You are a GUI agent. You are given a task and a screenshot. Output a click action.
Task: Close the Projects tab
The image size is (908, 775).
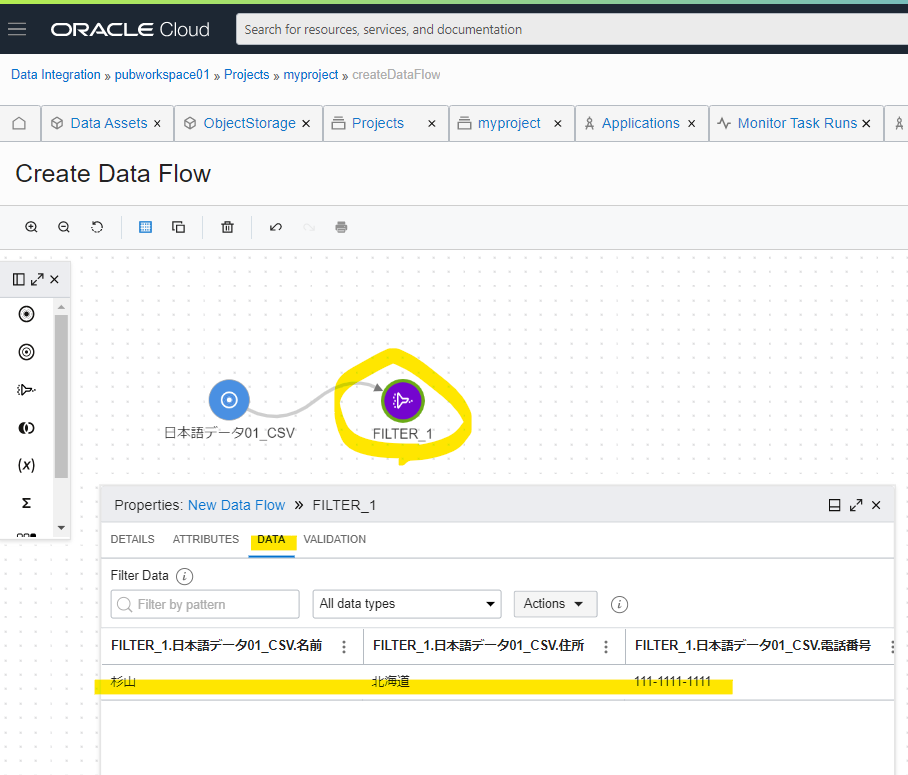point(431,123)
